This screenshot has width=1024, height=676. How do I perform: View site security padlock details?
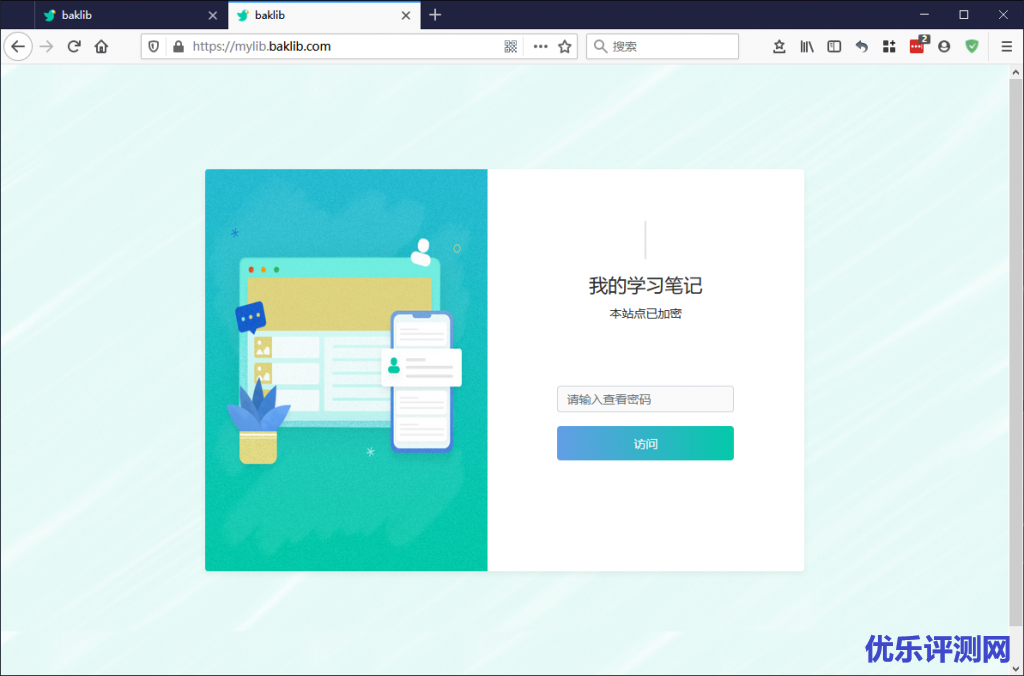pyautogui.click(x=178, y=46)
